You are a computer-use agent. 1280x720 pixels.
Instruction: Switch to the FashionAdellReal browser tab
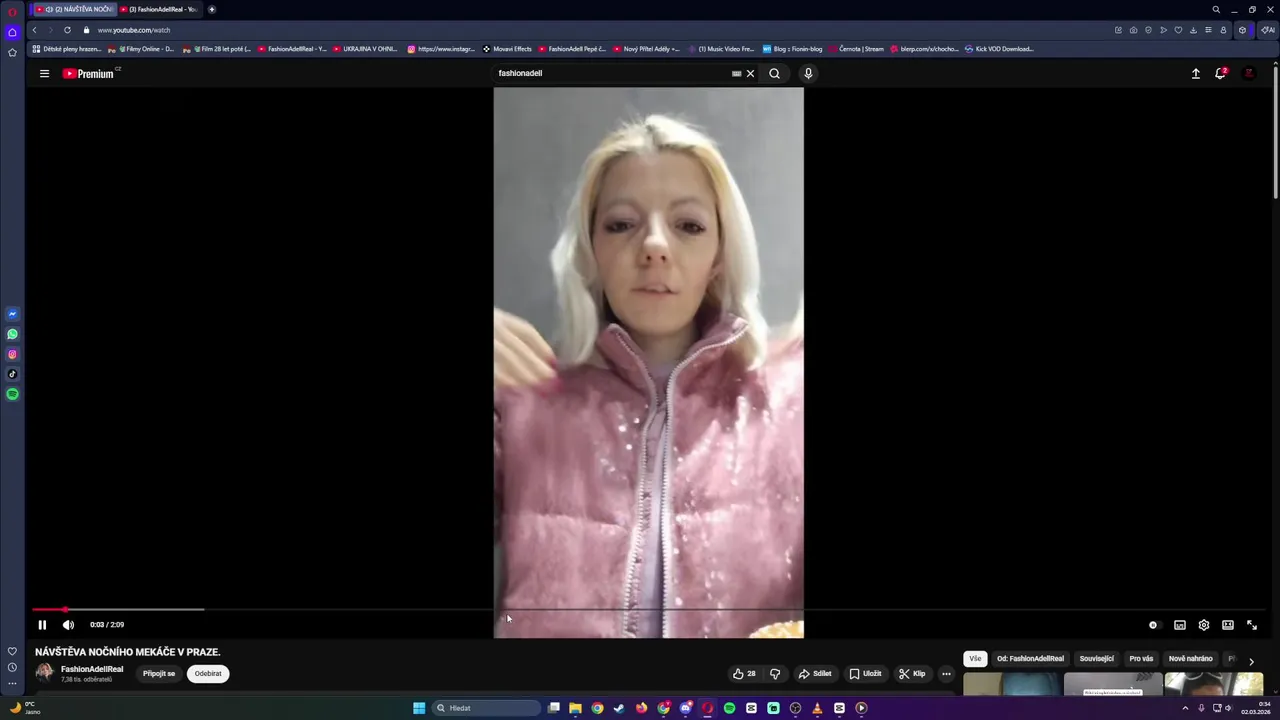(159, 9)
